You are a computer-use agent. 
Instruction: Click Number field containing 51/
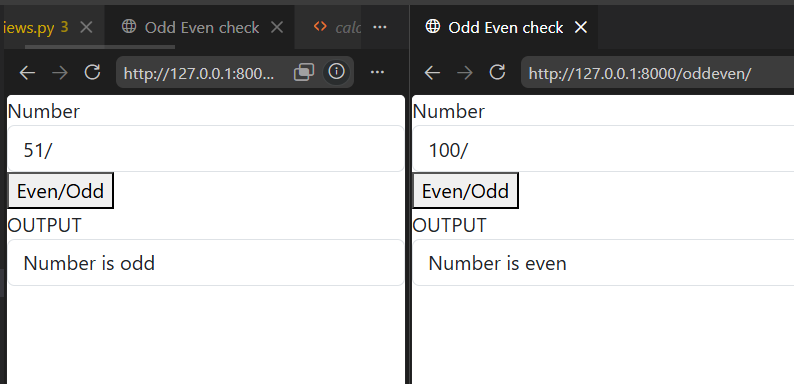[x=206, y=148]
